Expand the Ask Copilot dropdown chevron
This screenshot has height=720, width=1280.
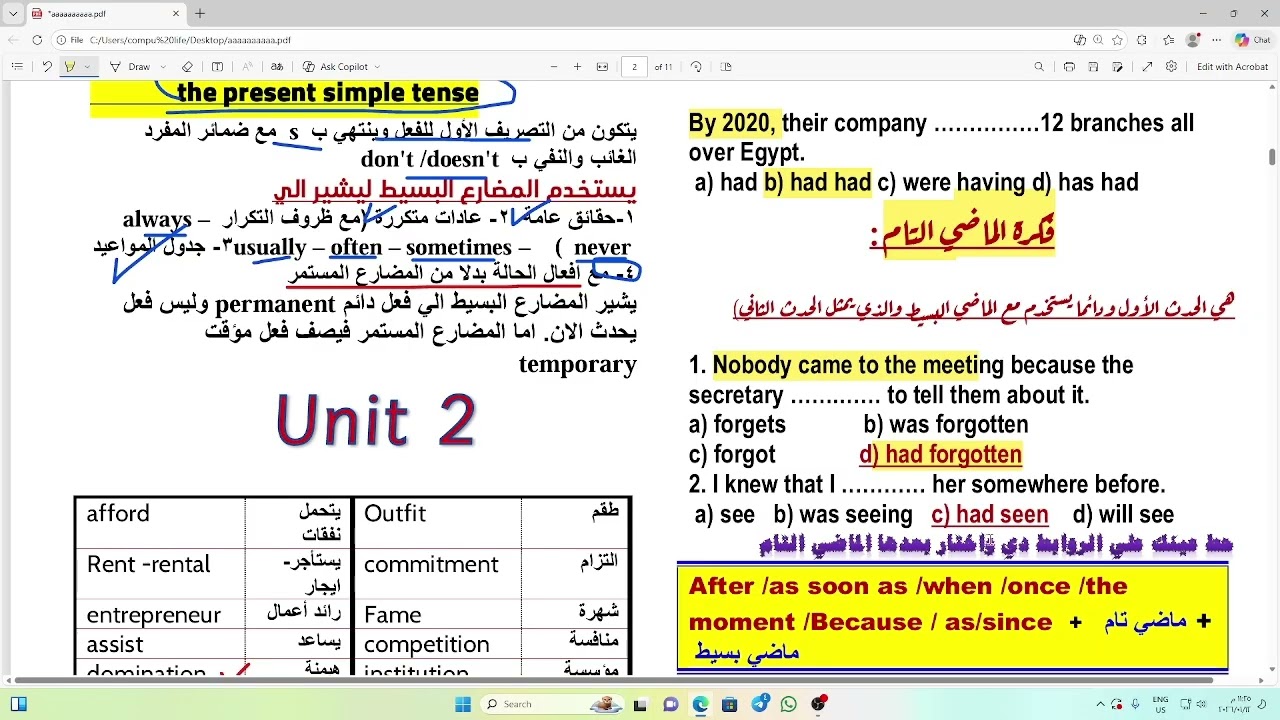pyautogui.click(x=377, y=67)
